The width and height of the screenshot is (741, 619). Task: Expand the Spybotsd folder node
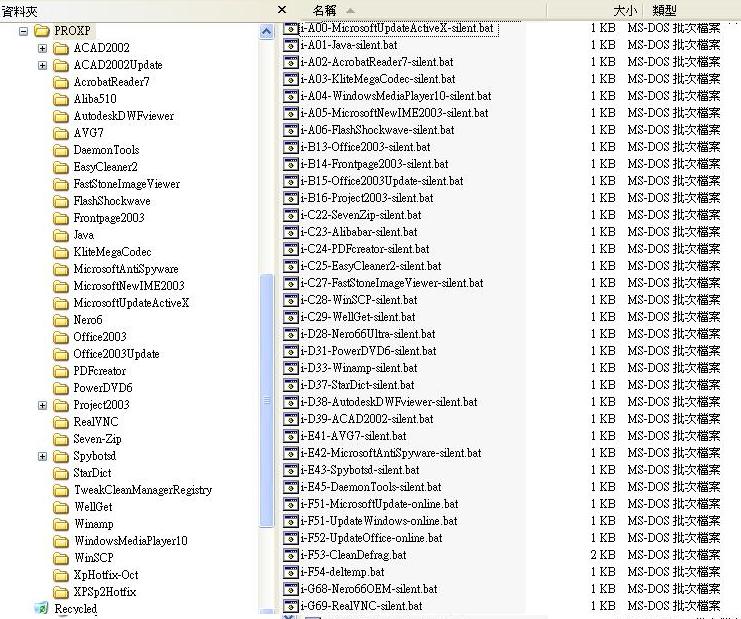pos(43,456)
